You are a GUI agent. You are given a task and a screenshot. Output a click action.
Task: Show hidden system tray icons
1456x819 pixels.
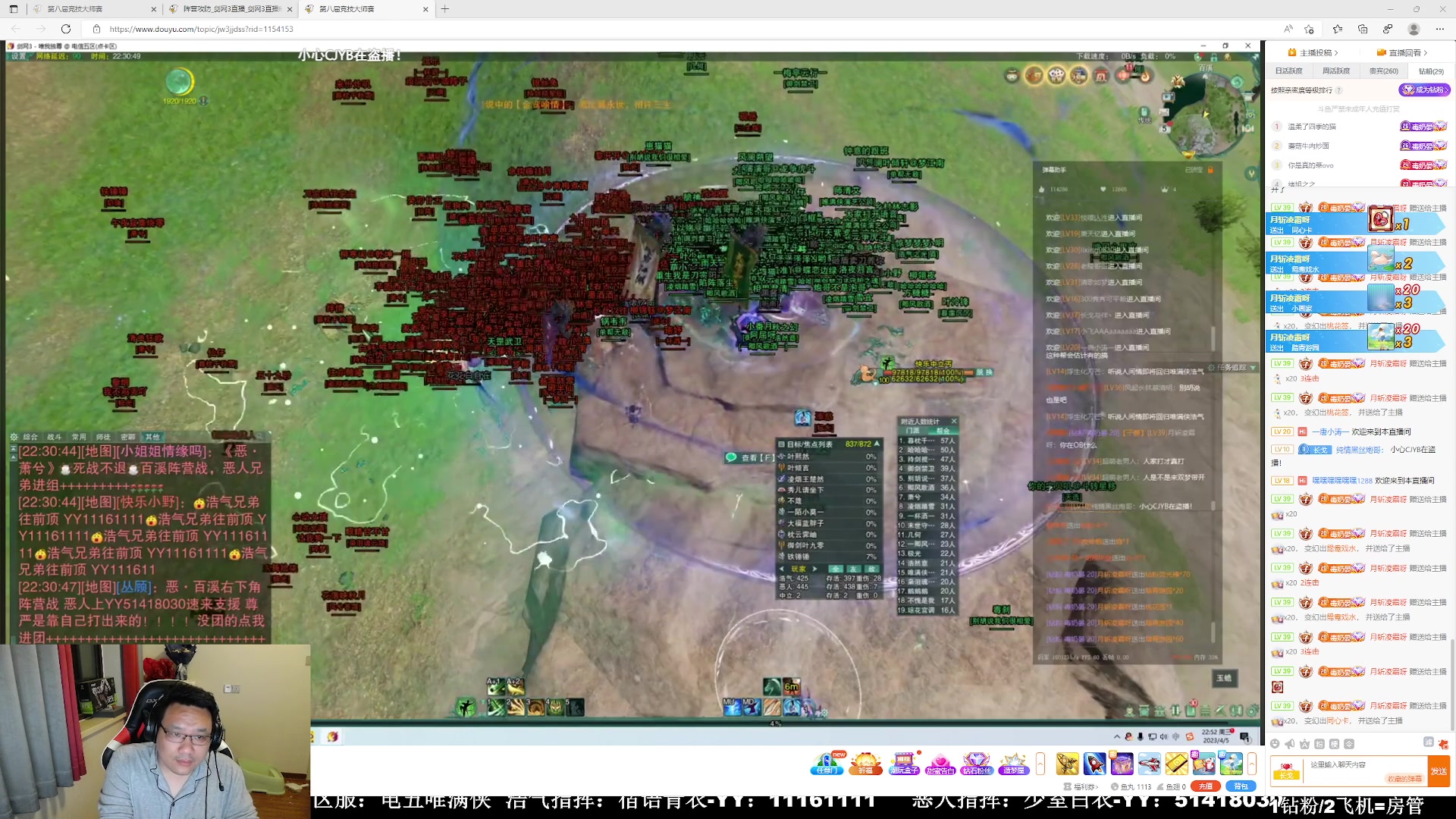(x=1116, y=736)
